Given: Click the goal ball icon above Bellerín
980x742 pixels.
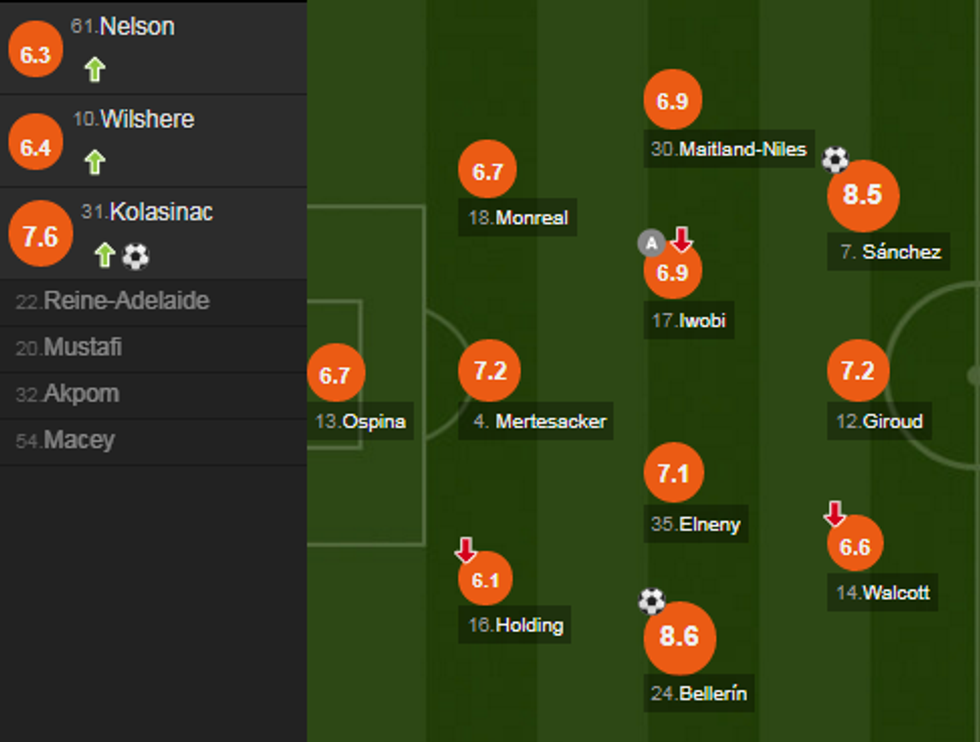Looking at the screenshot, I should [652, 601].
